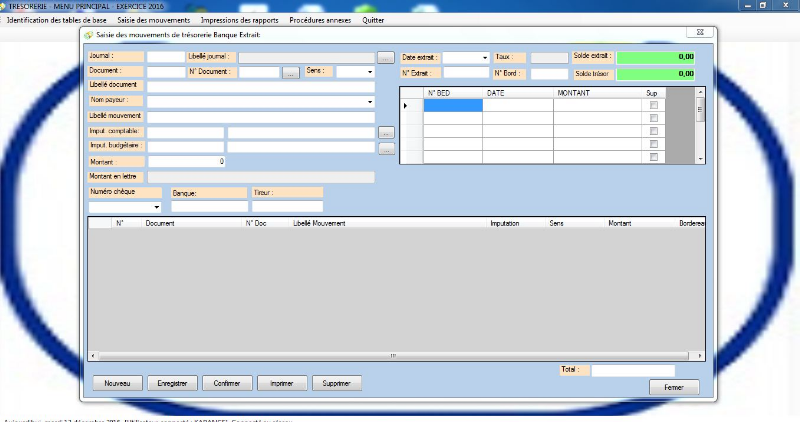Tick the Sup checkbox in the third row
Screen dimensions: 800x422
coord(654,131)
